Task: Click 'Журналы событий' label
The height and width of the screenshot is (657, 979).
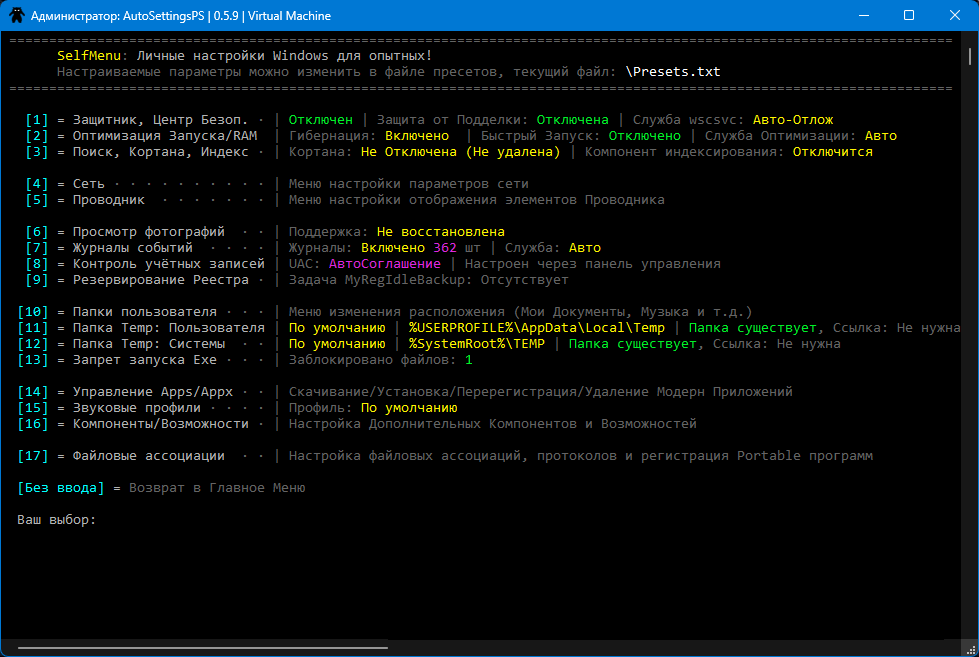Action: tap(132, 248)
